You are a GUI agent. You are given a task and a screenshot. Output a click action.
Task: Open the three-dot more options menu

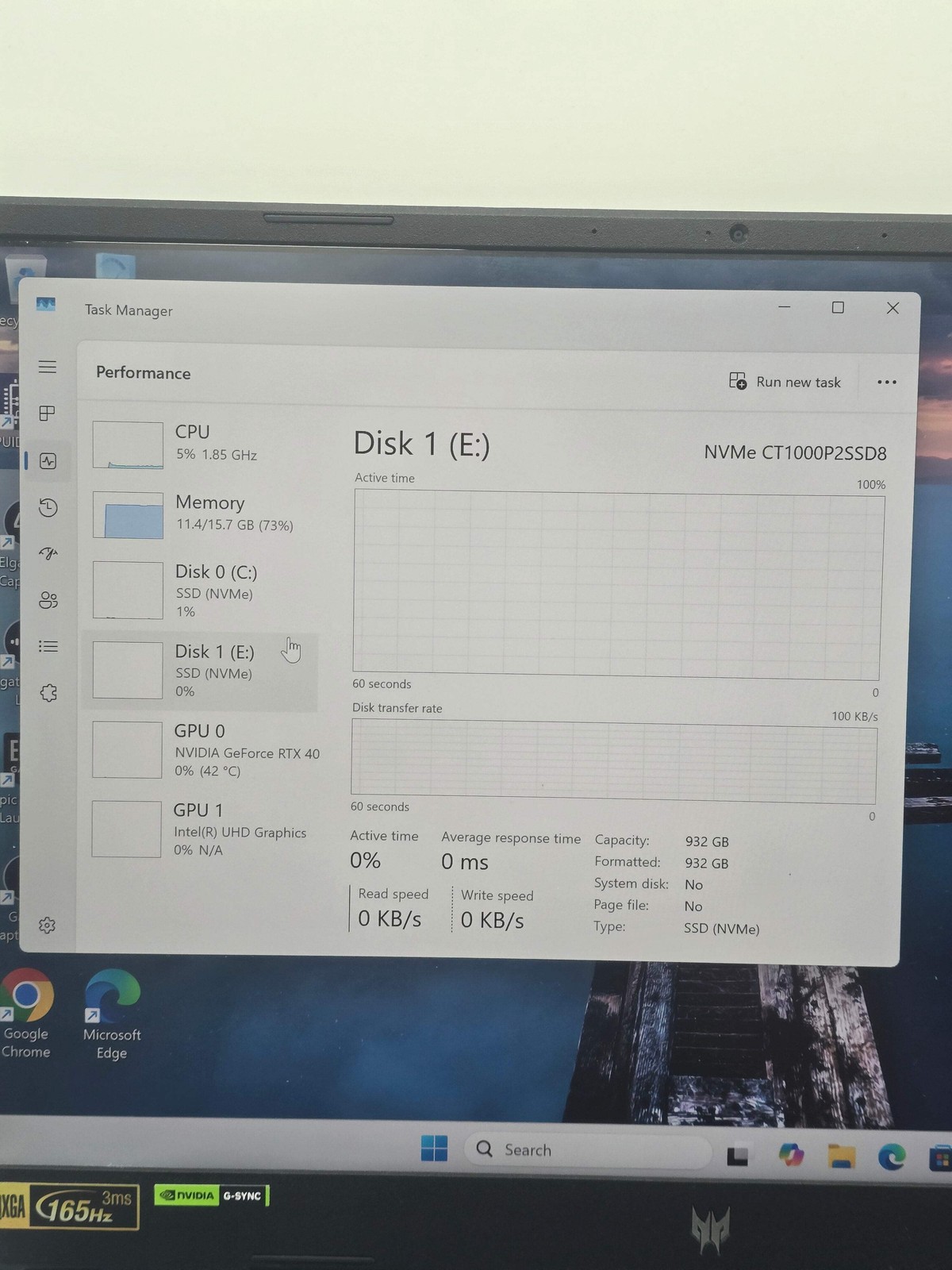886,382
